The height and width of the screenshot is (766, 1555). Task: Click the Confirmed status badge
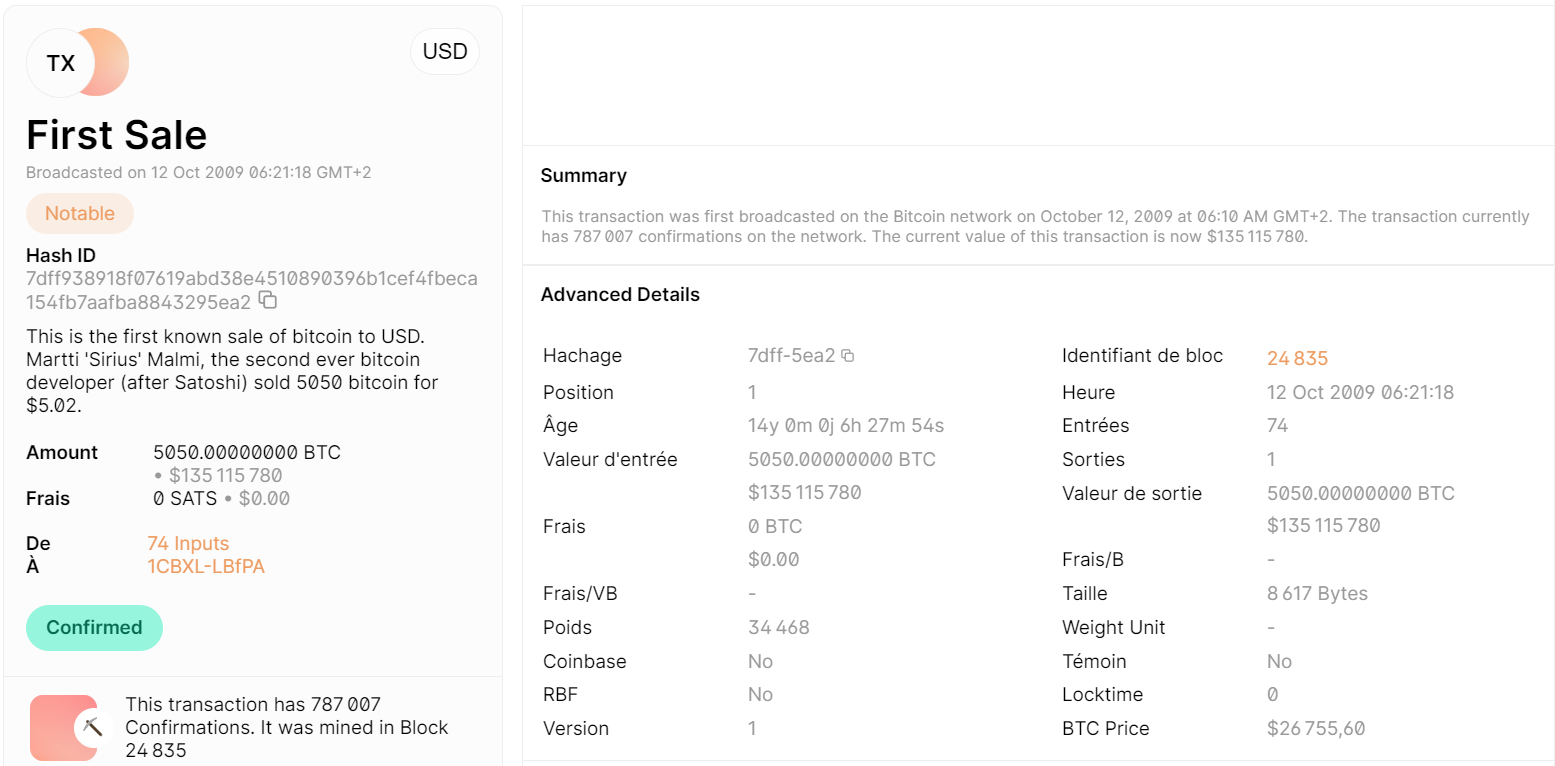(94, 627)
